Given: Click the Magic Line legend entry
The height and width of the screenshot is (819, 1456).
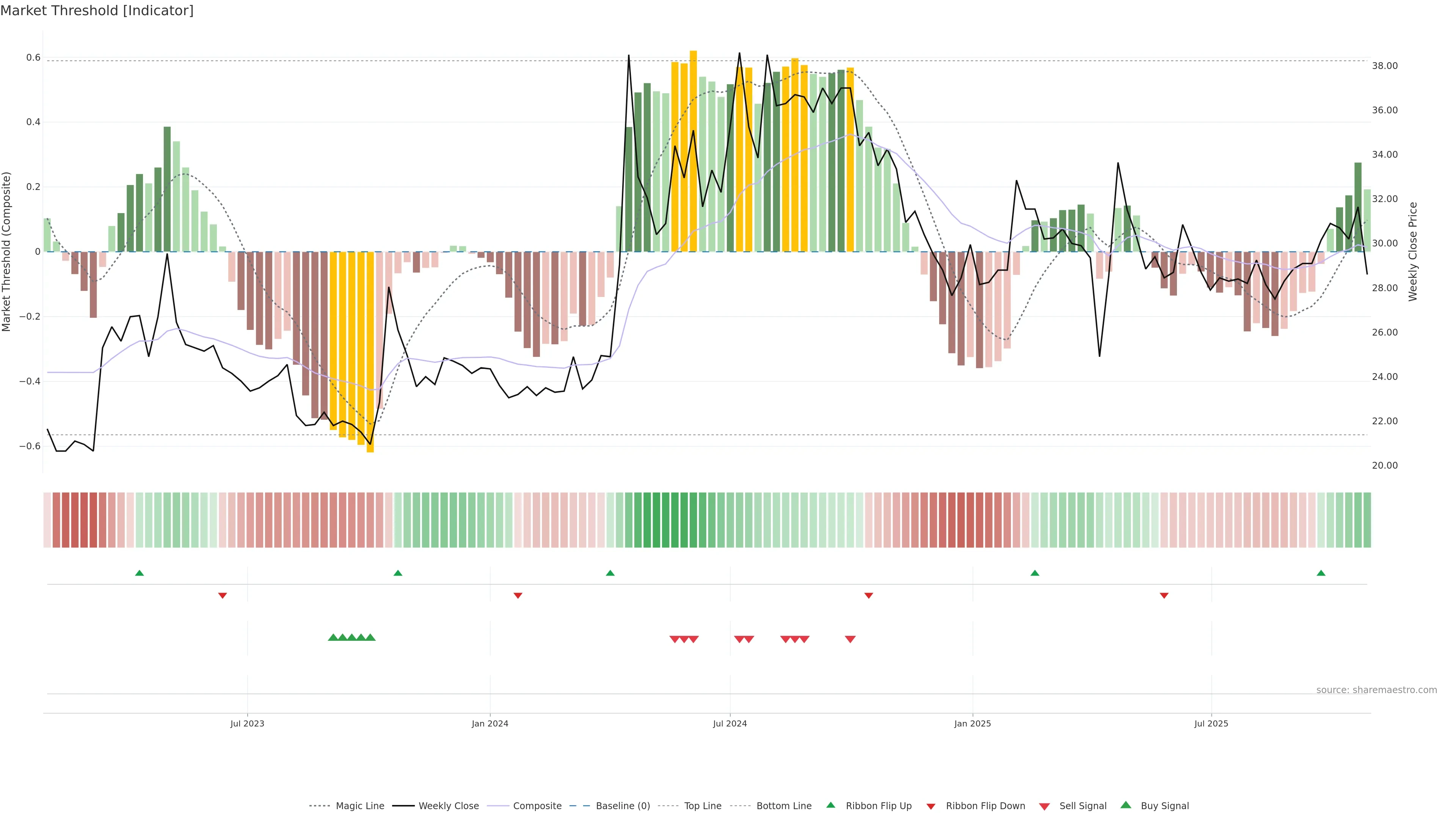Looking at the screenshot, I should click(359, 806).
